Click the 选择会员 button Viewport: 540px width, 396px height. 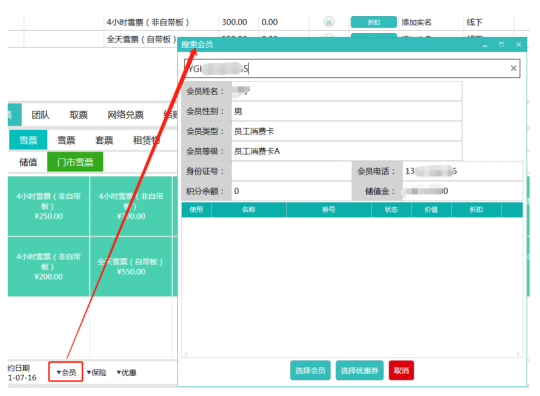(x=310, y=371)
